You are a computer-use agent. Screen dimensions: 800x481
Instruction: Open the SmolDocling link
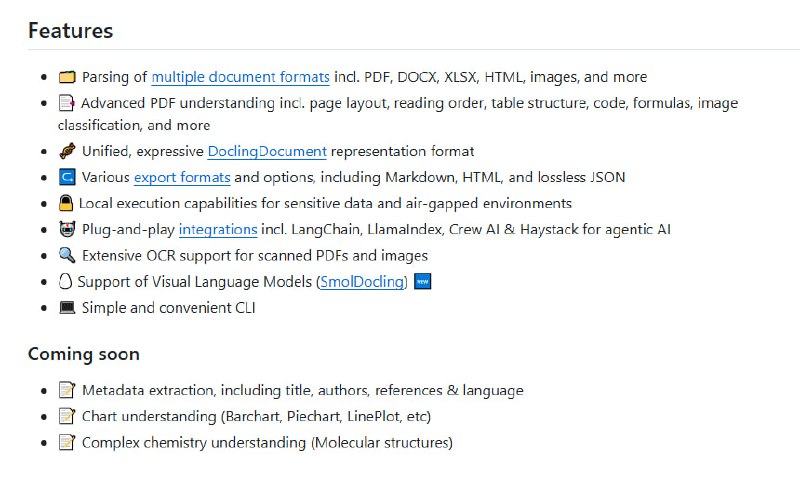coord(362,282)
